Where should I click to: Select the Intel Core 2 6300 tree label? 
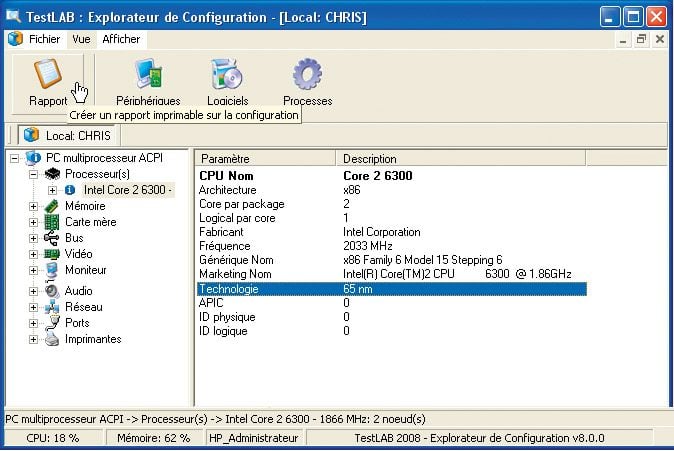[x=128, y=190]
